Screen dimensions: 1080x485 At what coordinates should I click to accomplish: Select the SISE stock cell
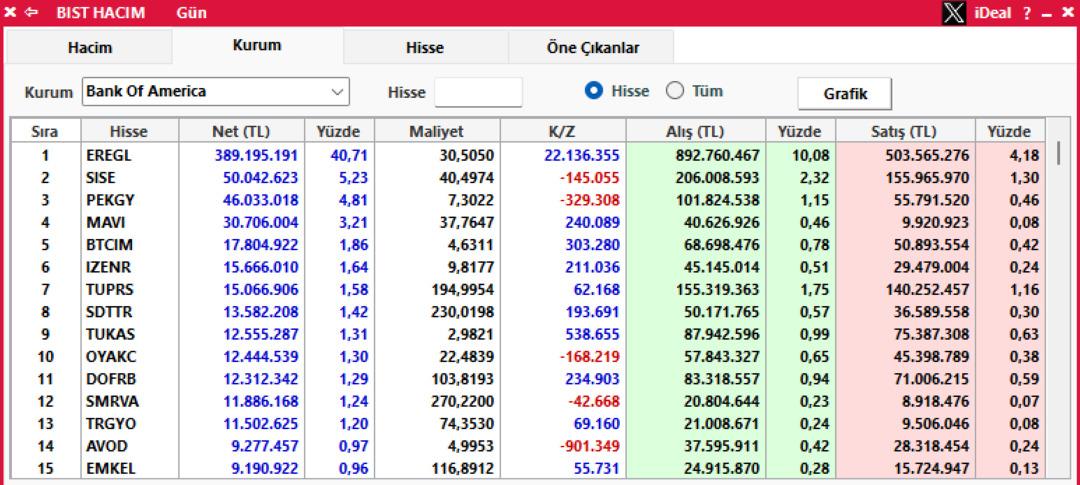[x=130, y=178]
